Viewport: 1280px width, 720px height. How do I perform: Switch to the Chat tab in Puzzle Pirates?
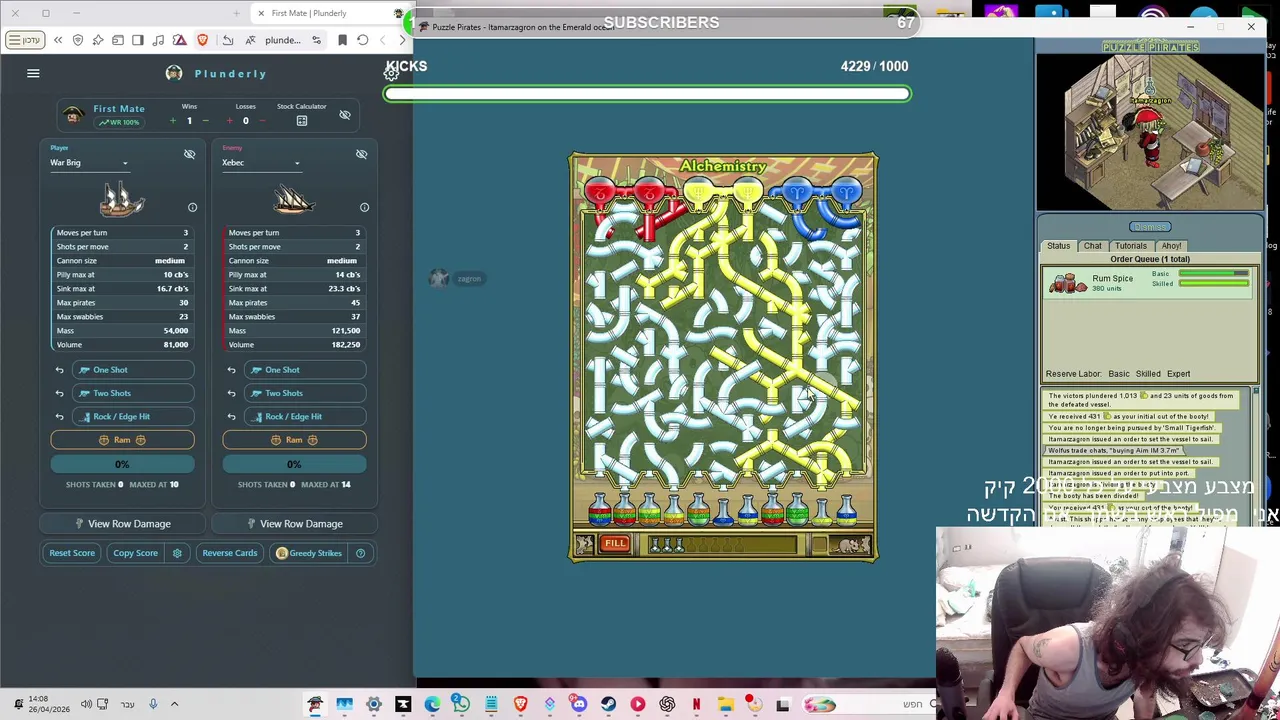point(1092,246)
